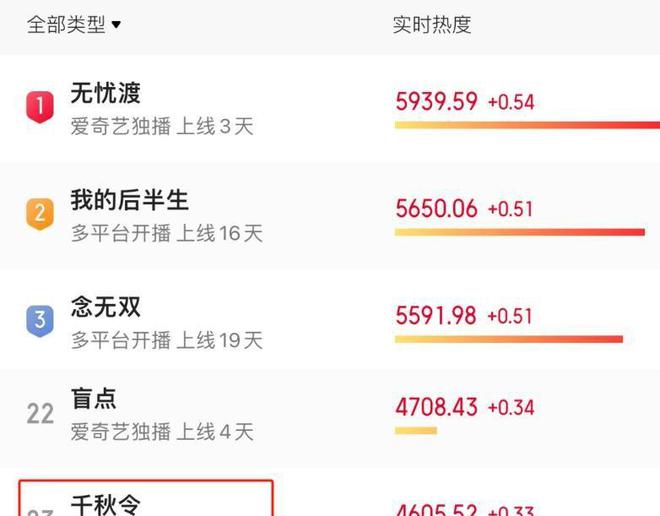The image size is (660, 516).
Task: Open the show titled 念无双
Action: pos(105,306)
